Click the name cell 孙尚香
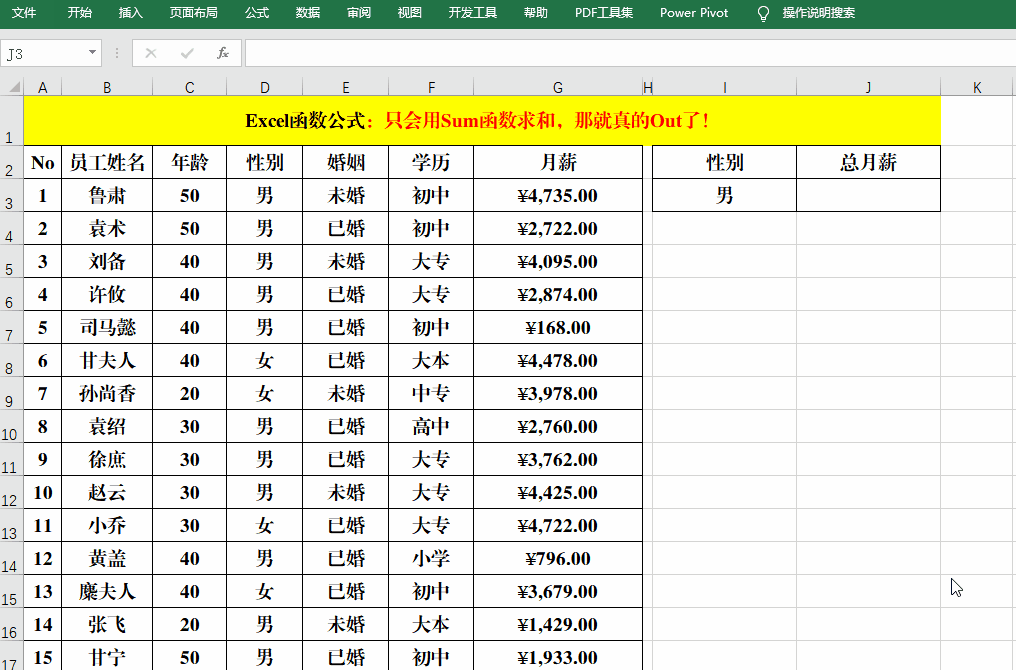Screen dimensions: 1016x670 pyautogui.click(x=107, y=393)
